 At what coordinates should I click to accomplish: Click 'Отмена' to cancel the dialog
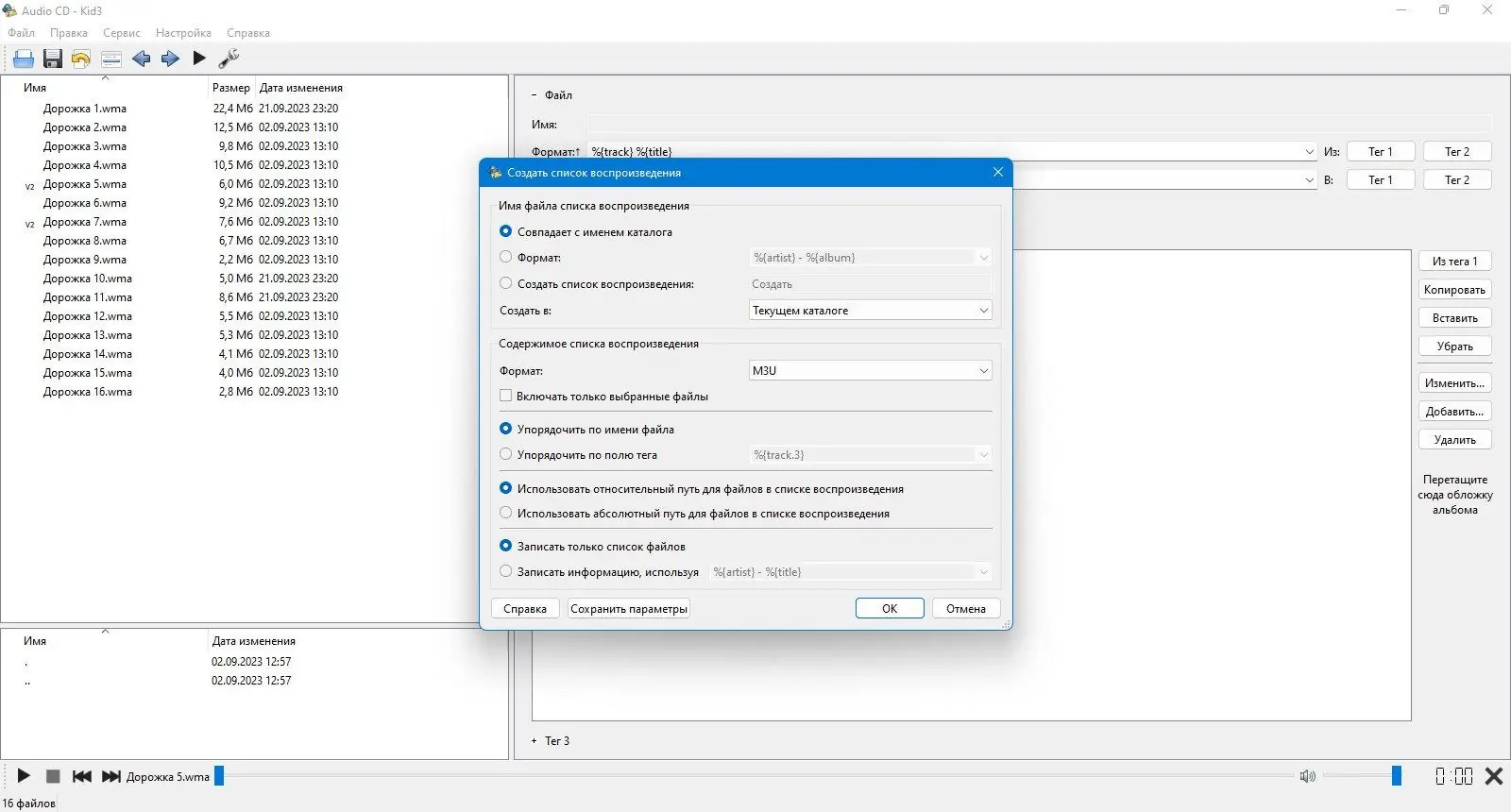click(x=966, y=608)
